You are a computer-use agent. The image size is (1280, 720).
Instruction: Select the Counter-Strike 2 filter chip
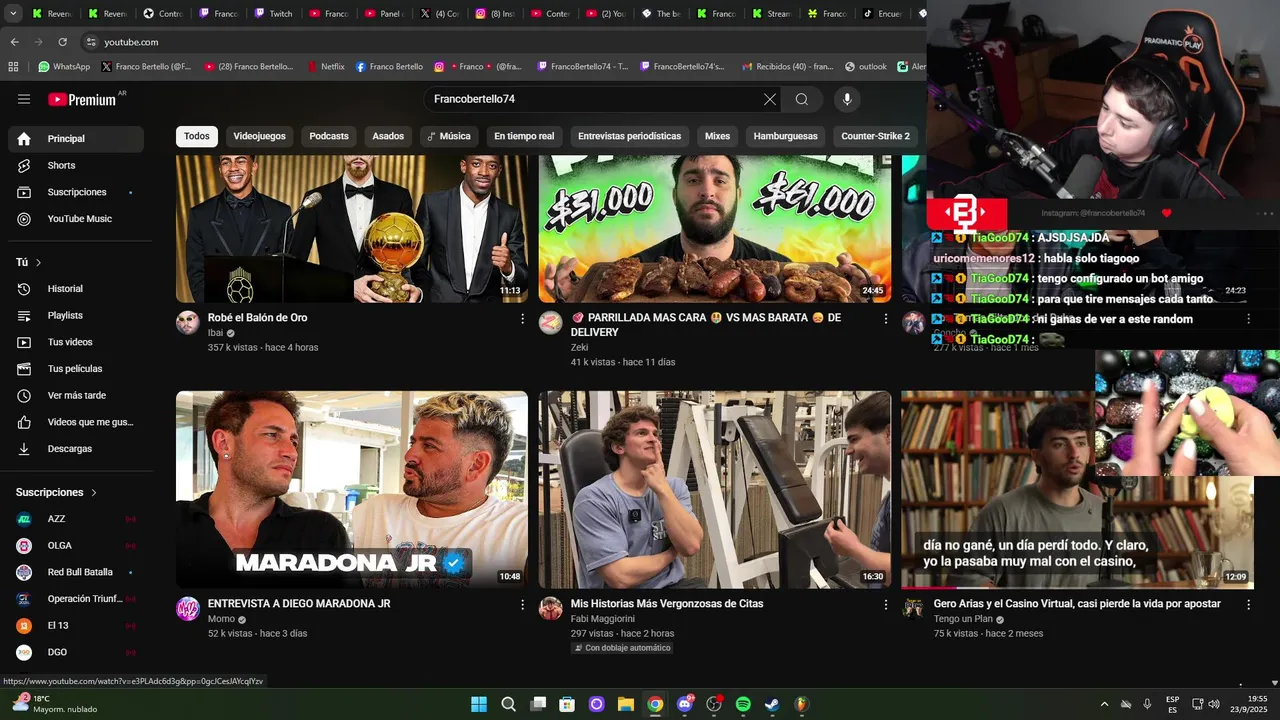(x=876, y=136)
